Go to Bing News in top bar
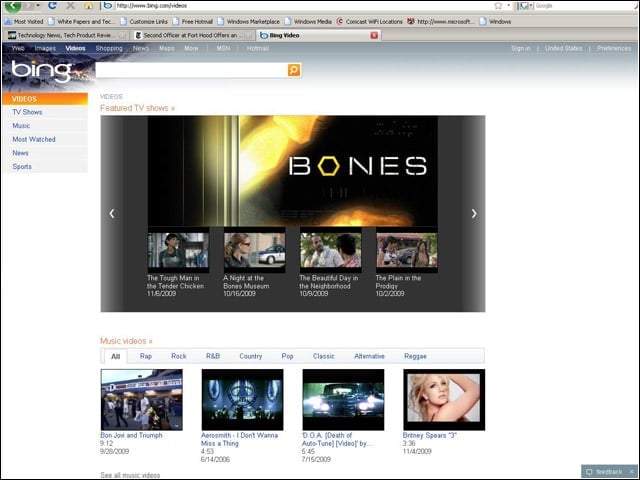 (141, 48)
